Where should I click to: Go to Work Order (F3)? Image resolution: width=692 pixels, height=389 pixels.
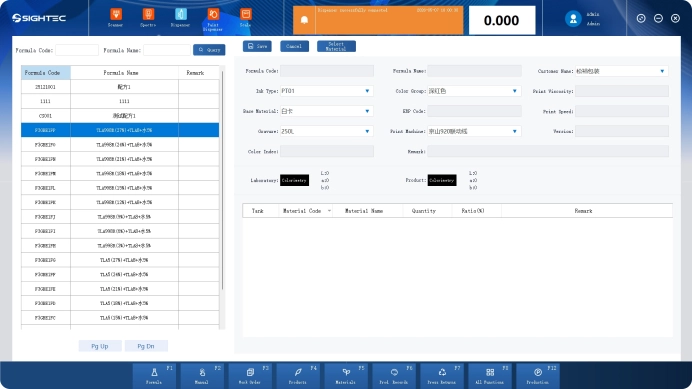[x=250, y=375]
